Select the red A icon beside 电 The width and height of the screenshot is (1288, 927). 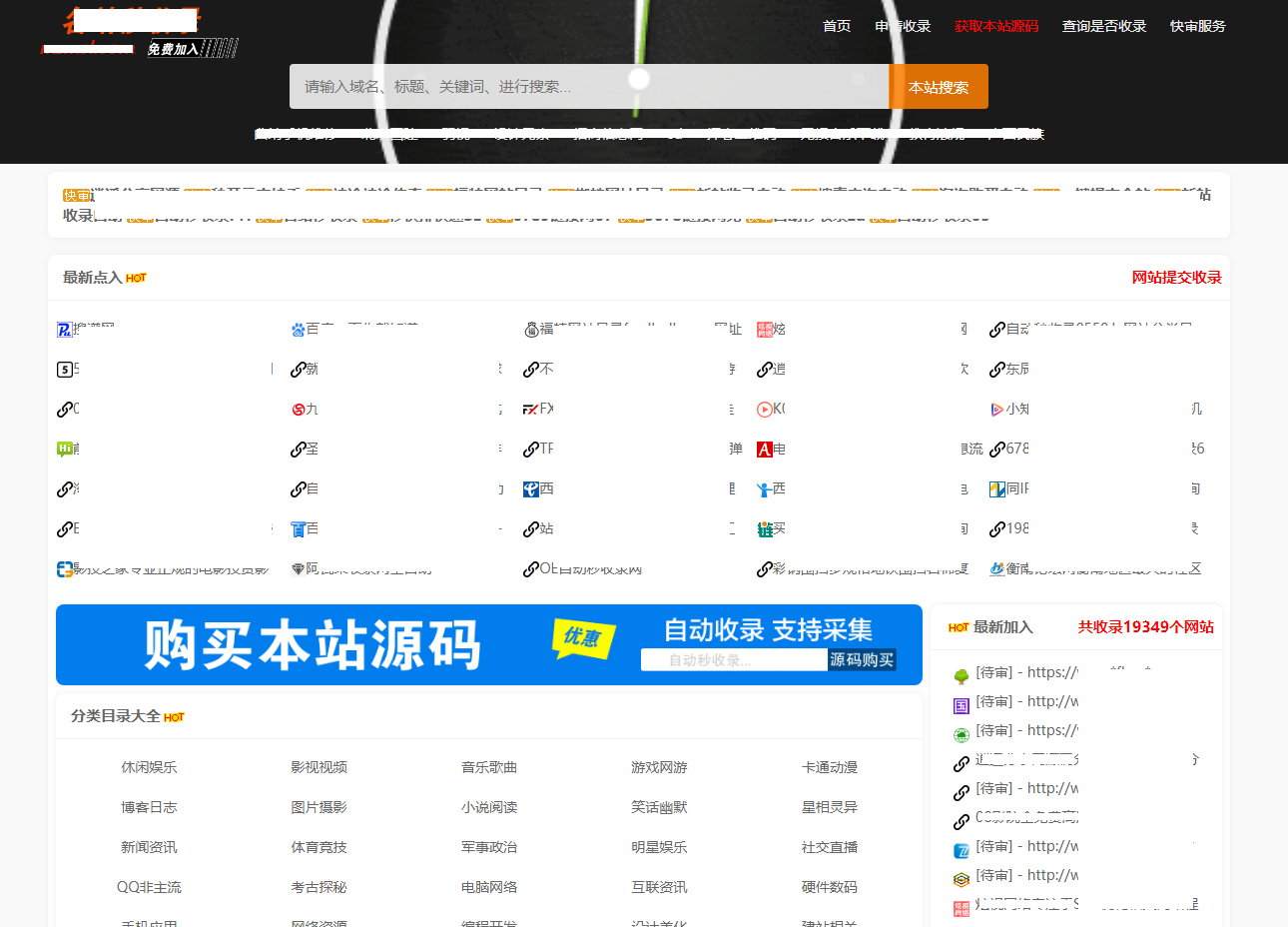click(764, 449)
